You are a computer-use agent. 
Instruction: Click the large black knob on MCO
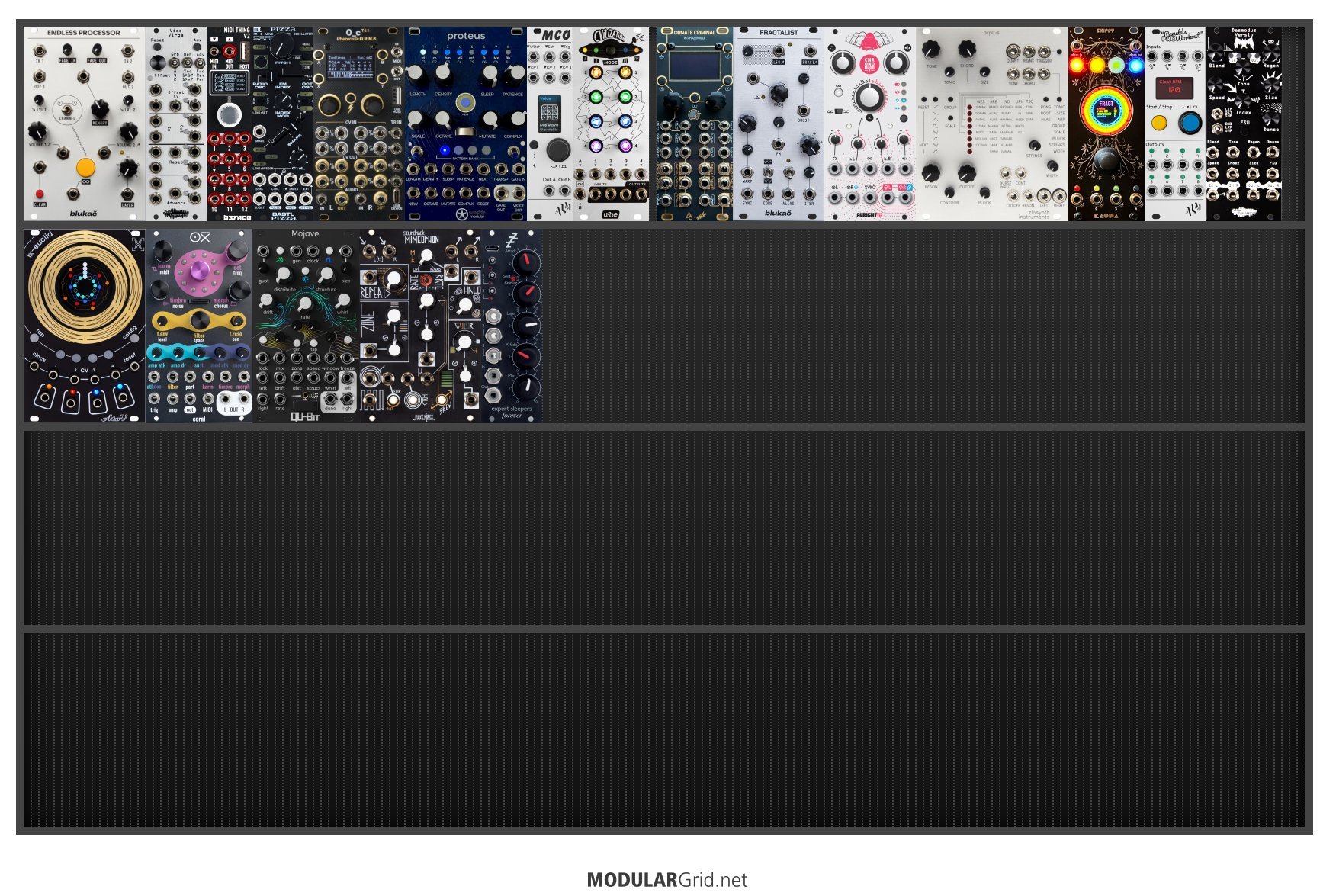[557, 149]
